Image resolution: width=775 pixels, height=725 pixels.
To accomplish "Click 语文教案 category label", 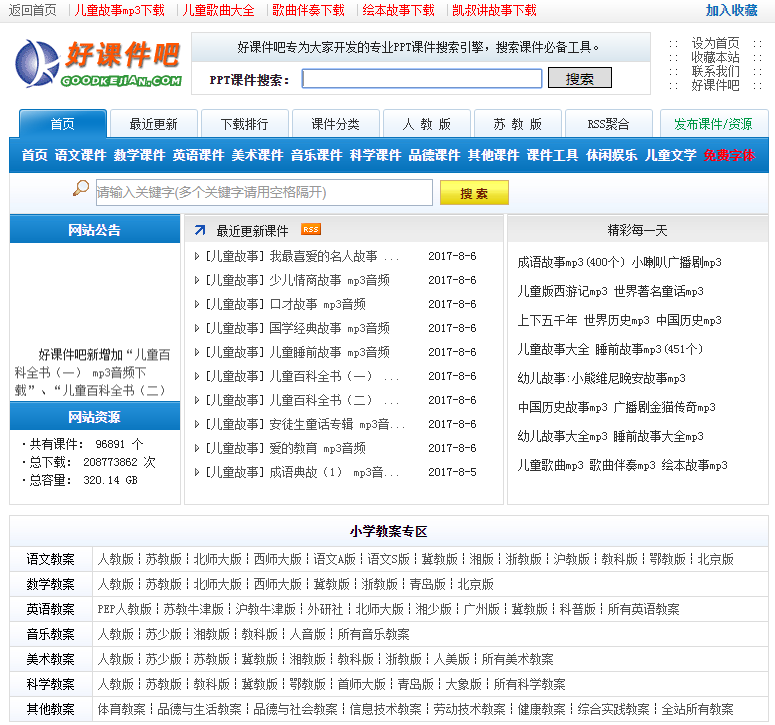I will coord(50,559).
